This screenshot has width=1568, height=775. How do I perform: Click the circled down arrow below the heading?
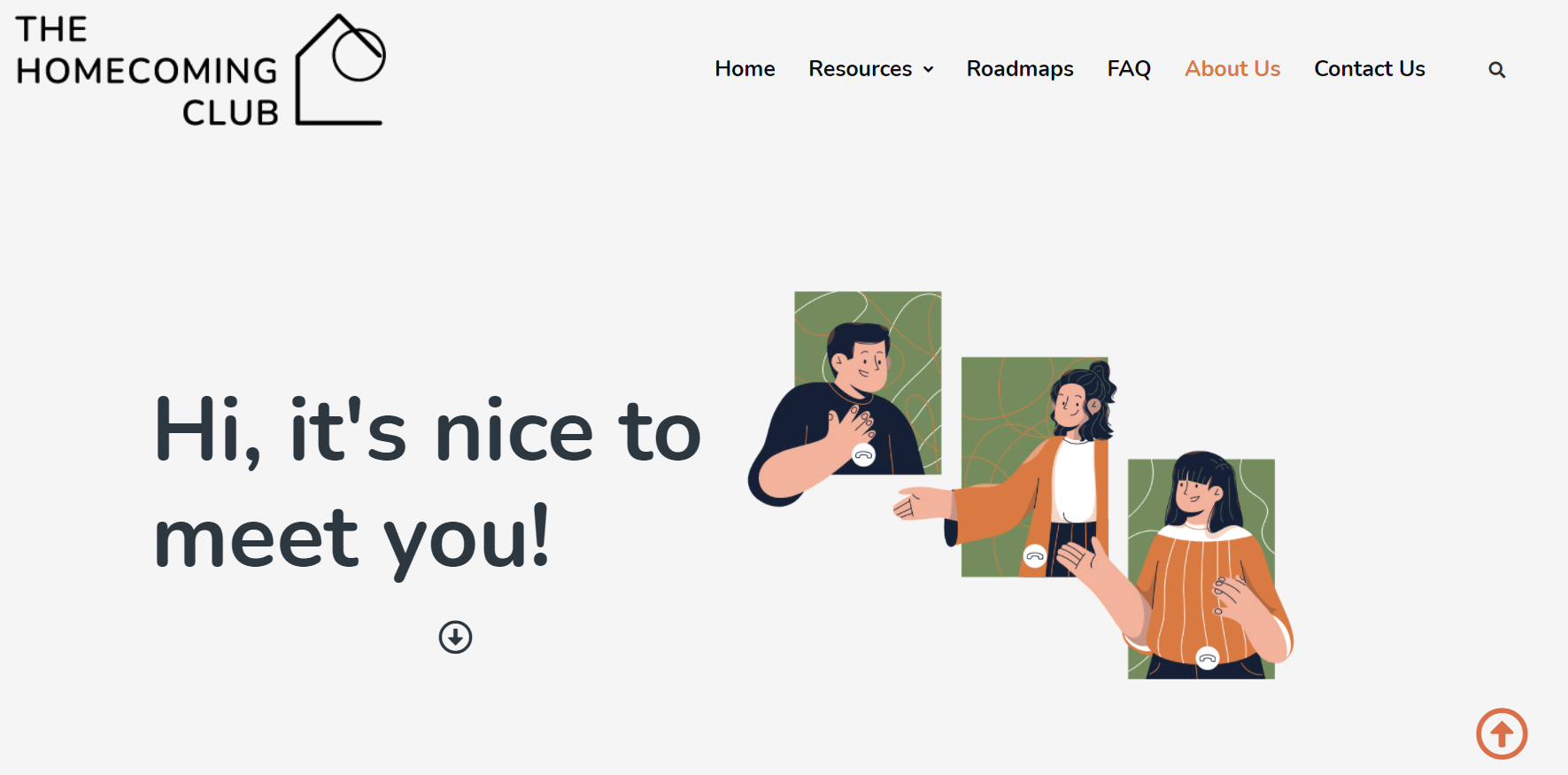pyautogui.click(x=455, y=637)
